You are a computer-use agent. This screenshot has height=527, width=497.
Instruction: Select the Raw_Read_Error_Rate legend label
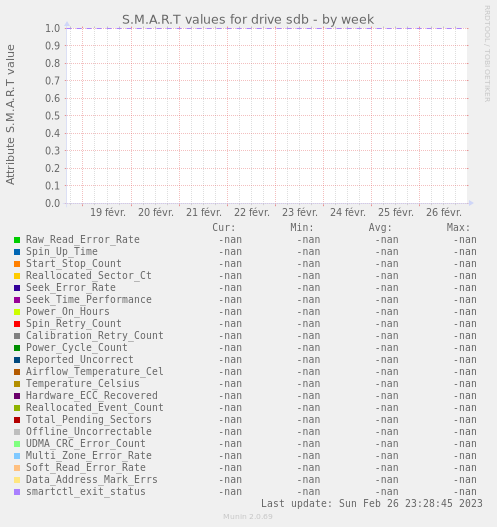pyautogui.click(x=83, y=240)
